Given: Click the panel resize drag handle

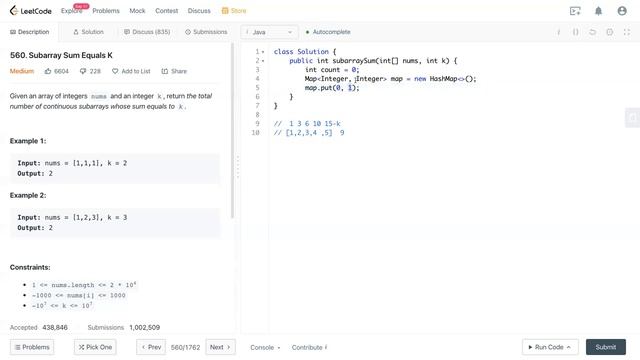Looking at the screenshot, I should 238,167.
